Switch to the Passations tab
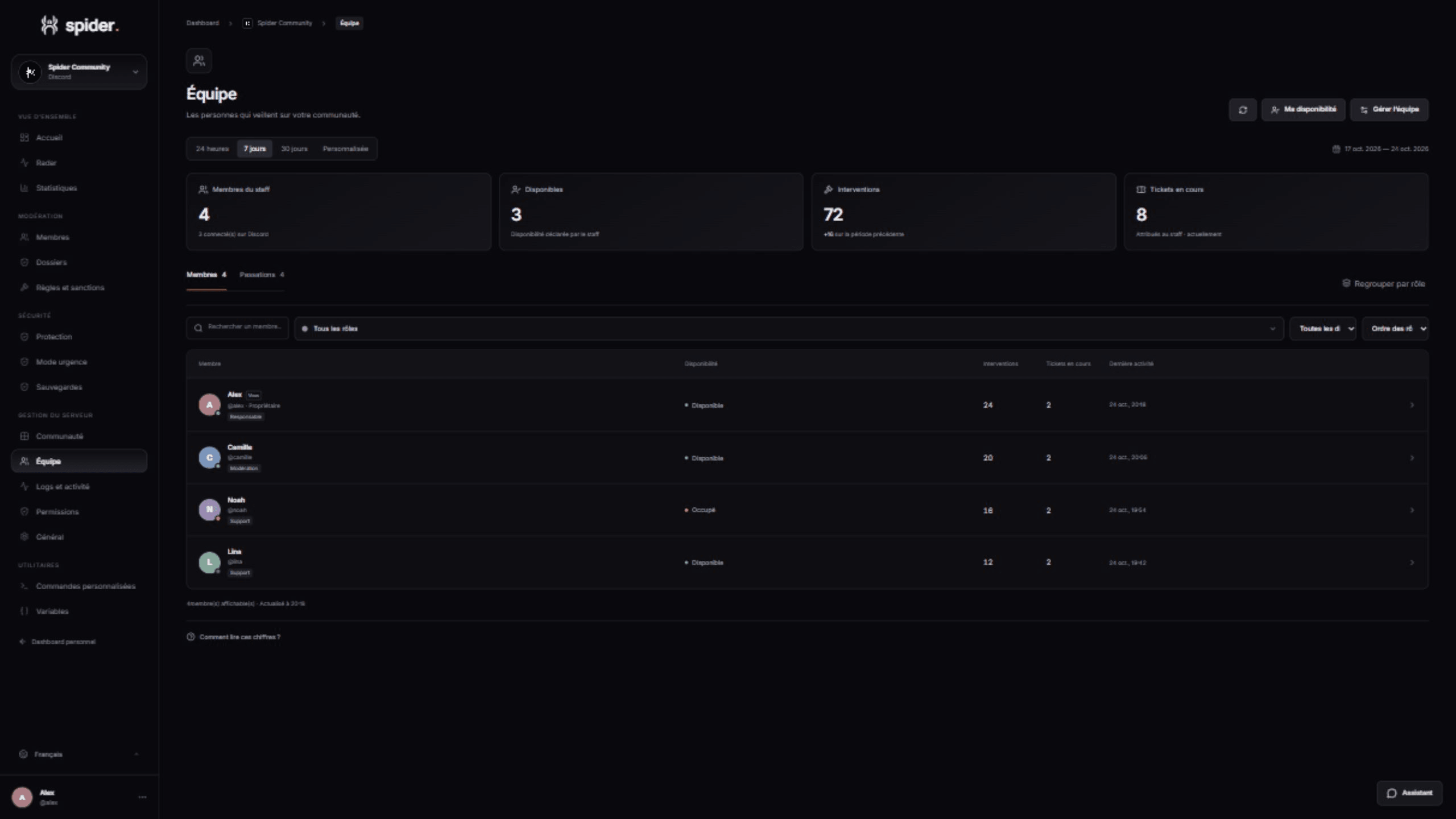The height and width of the screenshot is (819, 1456). point(262,275)
